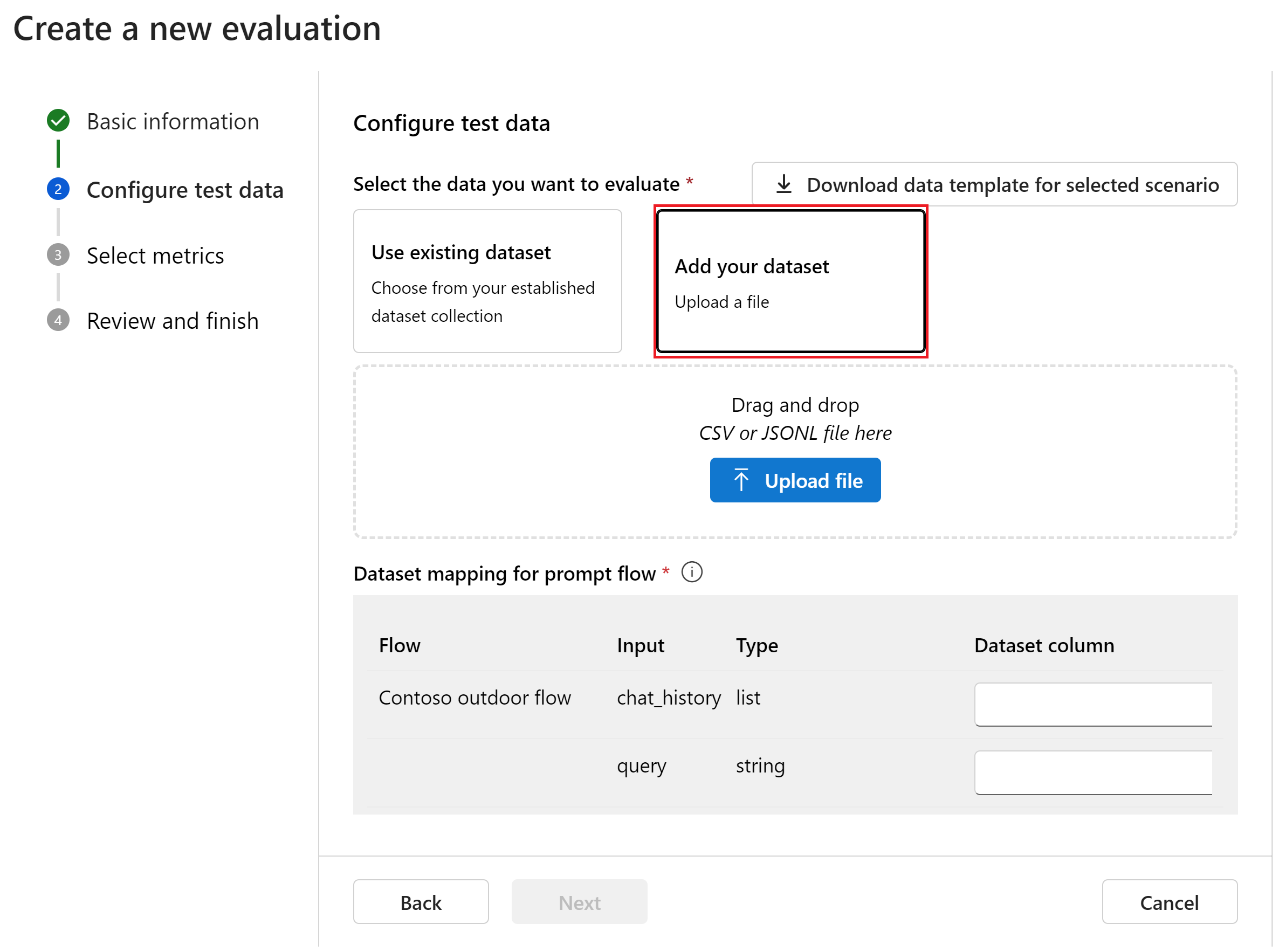Open the query dataset column field
This screenshot has height=952, width=1279.
point(1093,772)
